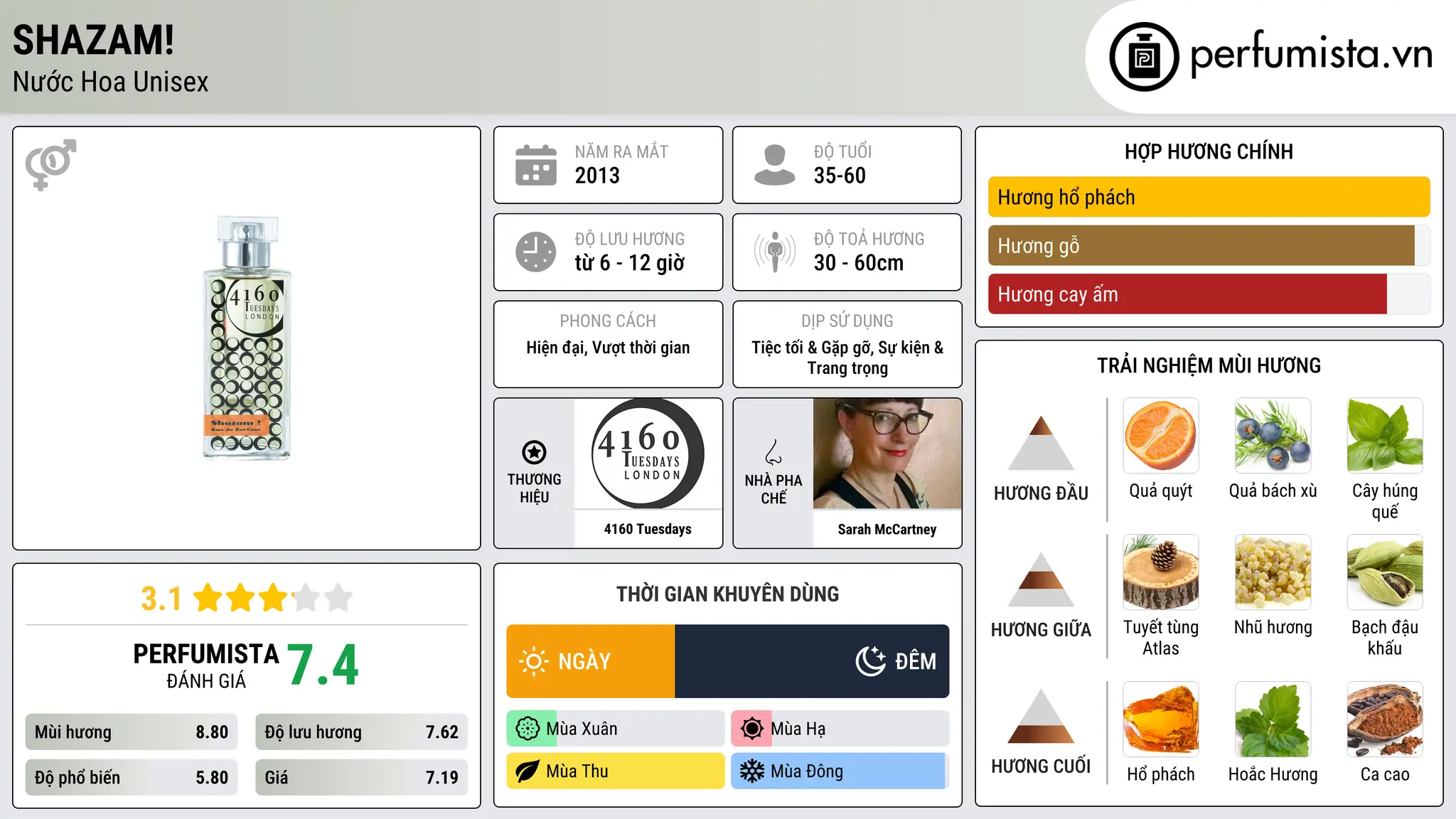Select the Shazam perfume bottle image

247,338
